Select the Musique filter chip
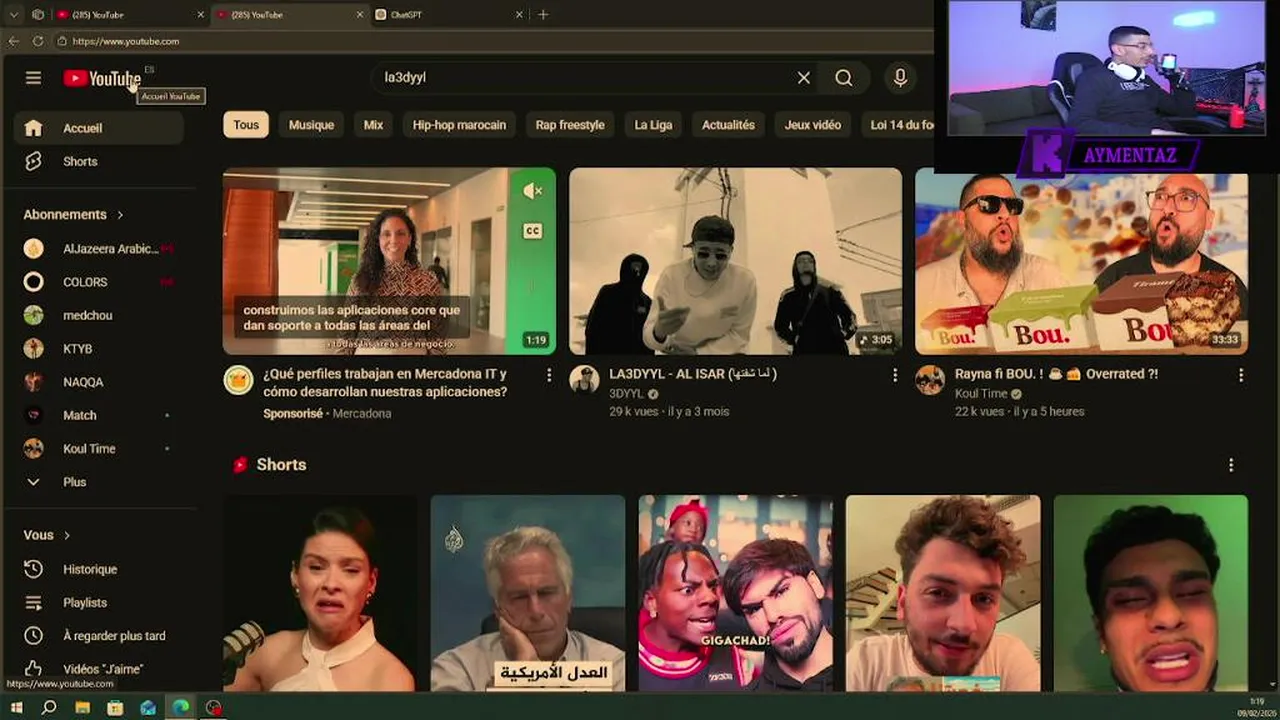The image size is (1280, 720). (311, 125)
